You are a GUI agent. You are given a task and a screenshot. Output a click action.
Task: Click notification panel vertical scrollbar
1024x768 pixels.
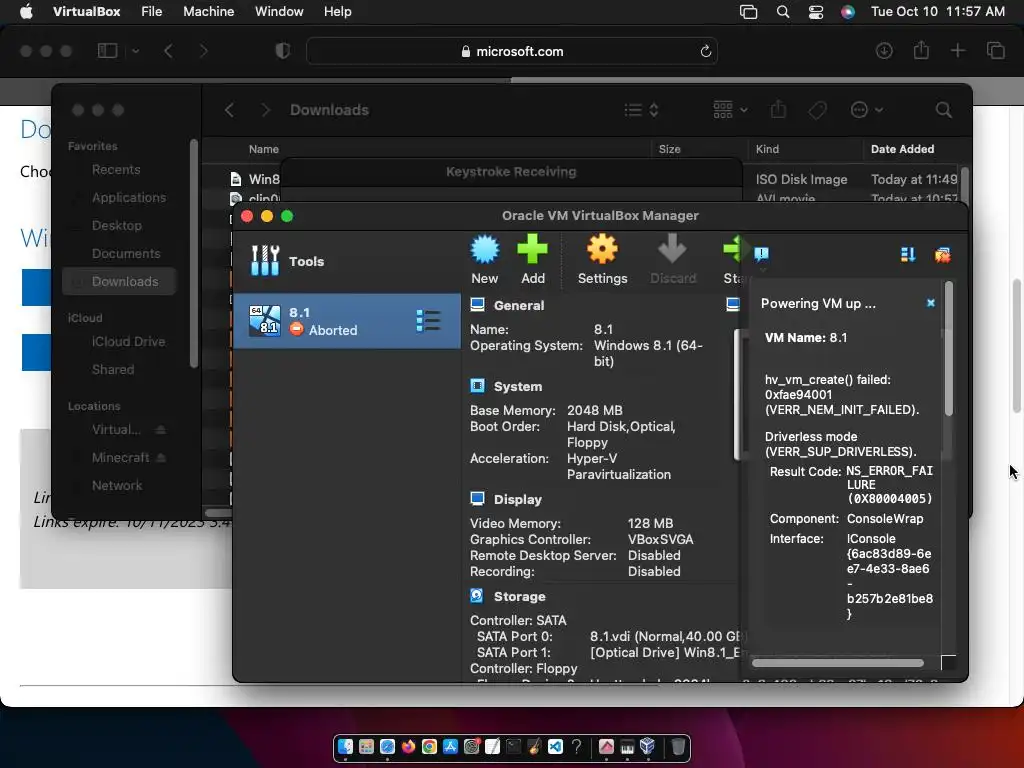948,349
